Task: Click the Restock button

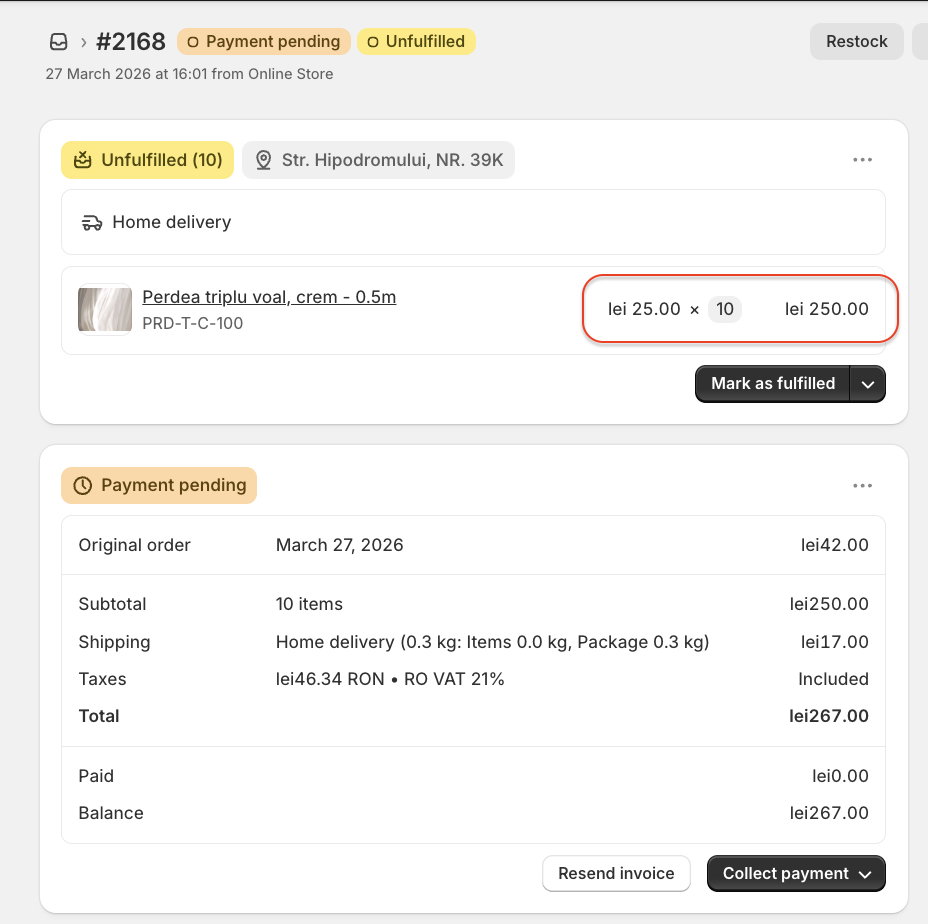Action: (856, 42)
